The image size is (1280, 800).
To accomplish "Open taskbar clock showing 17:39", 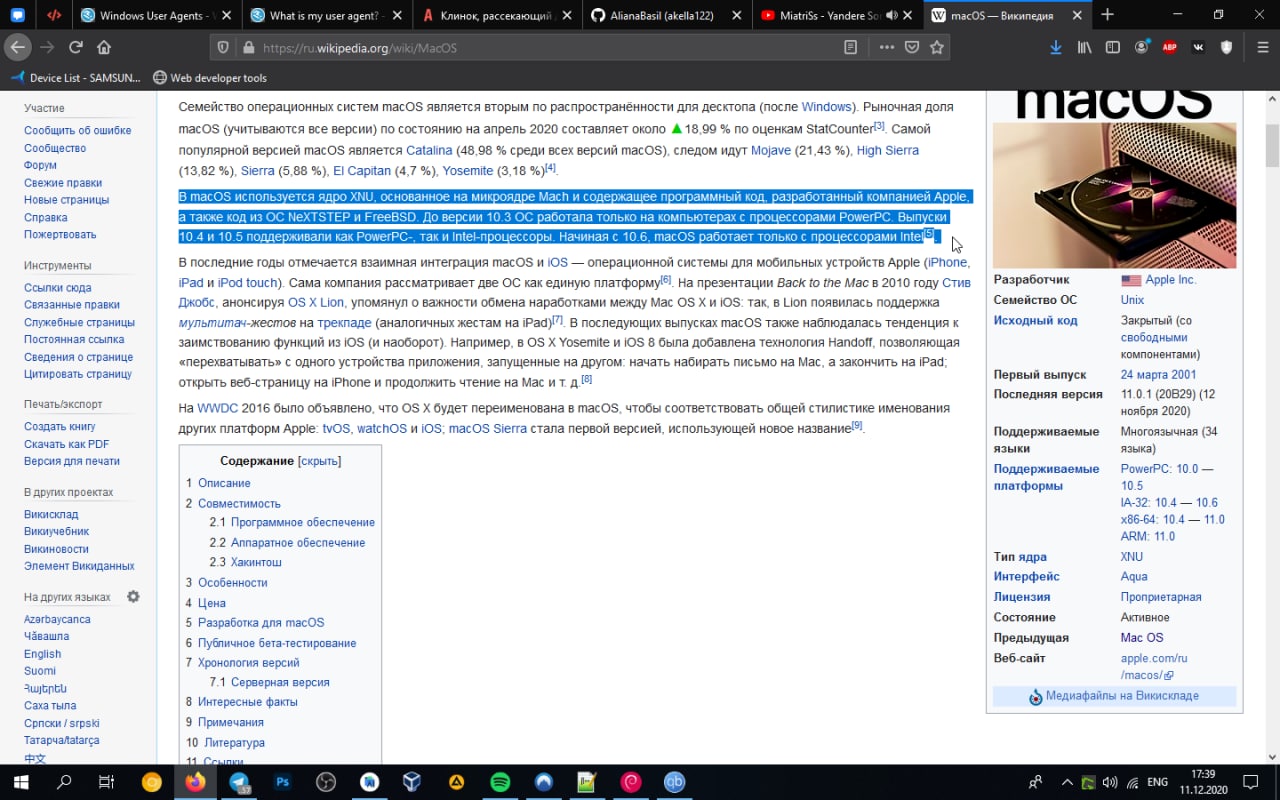I will click(1203, 782).
